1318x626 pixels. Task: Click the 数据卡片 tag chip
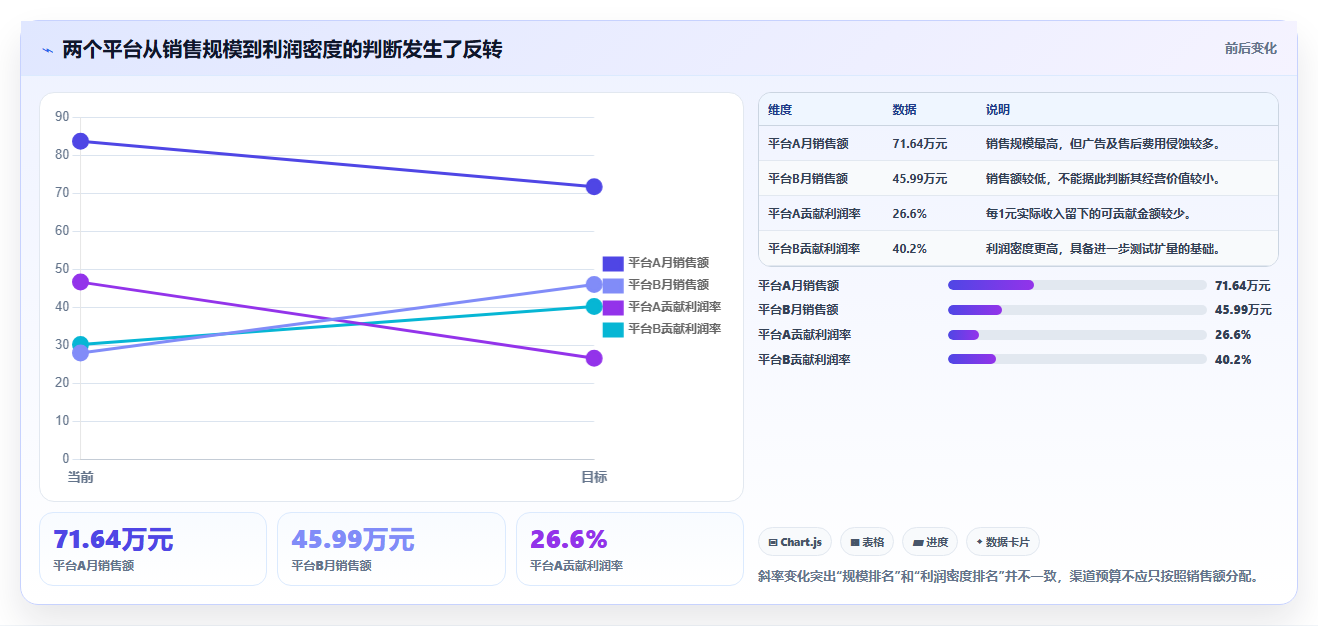[1003, 542]
